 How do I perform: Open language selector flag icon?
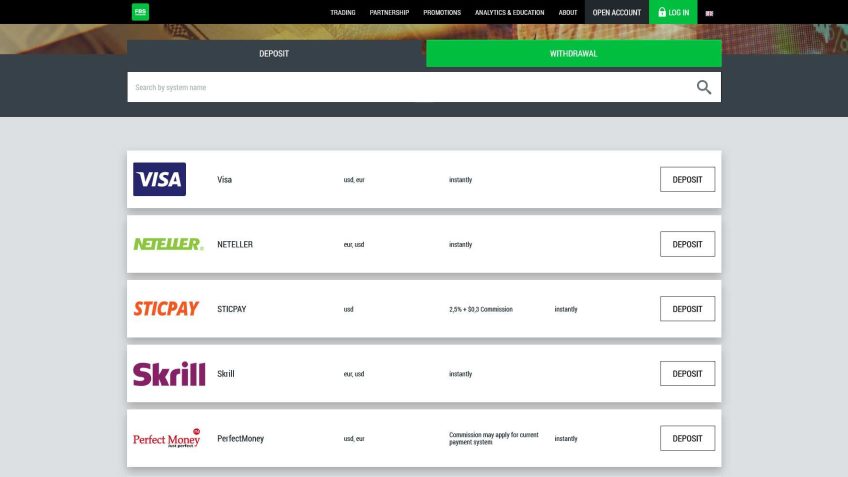coord(709,13)
